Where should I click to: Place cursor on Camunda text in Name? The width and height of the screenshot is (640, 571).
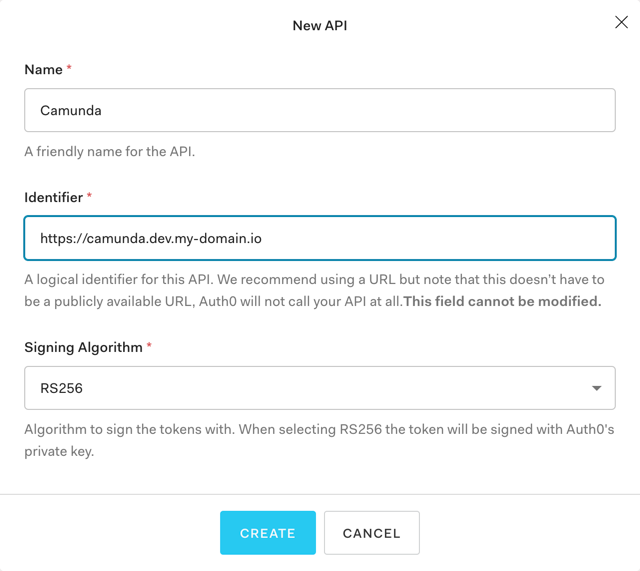(71, 111)
